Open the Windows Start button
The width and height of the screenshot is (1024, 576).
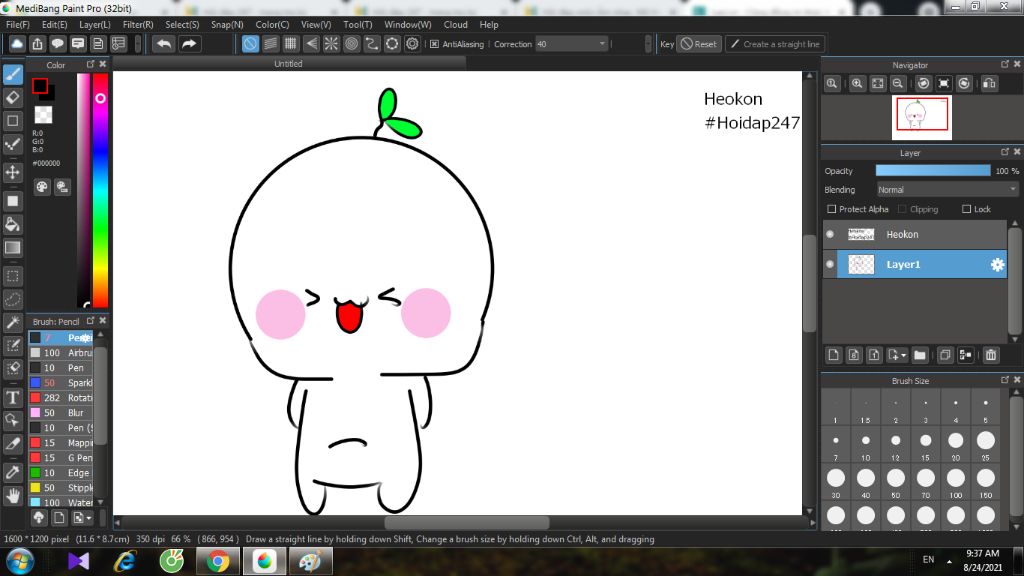(x=20, y=562)
